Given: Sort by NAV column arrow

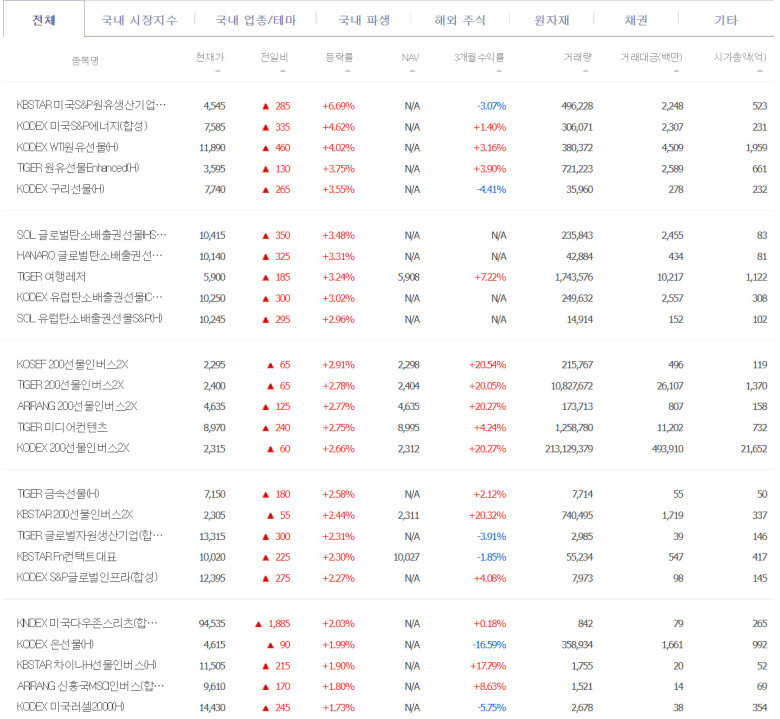Looking at the screenshot, I should 412,71.
